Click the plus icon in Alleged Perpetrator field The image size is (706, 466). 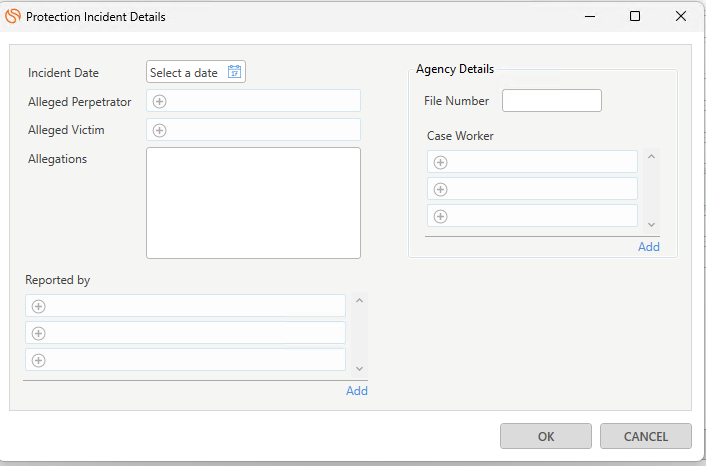159,101
